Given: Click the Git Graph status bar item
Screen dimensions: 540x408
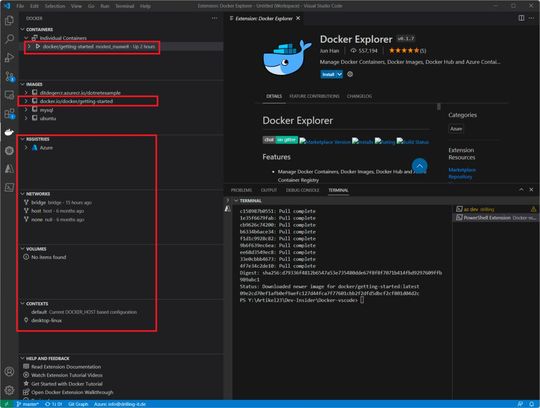Looking at the screenshot, I should point(78,404).
